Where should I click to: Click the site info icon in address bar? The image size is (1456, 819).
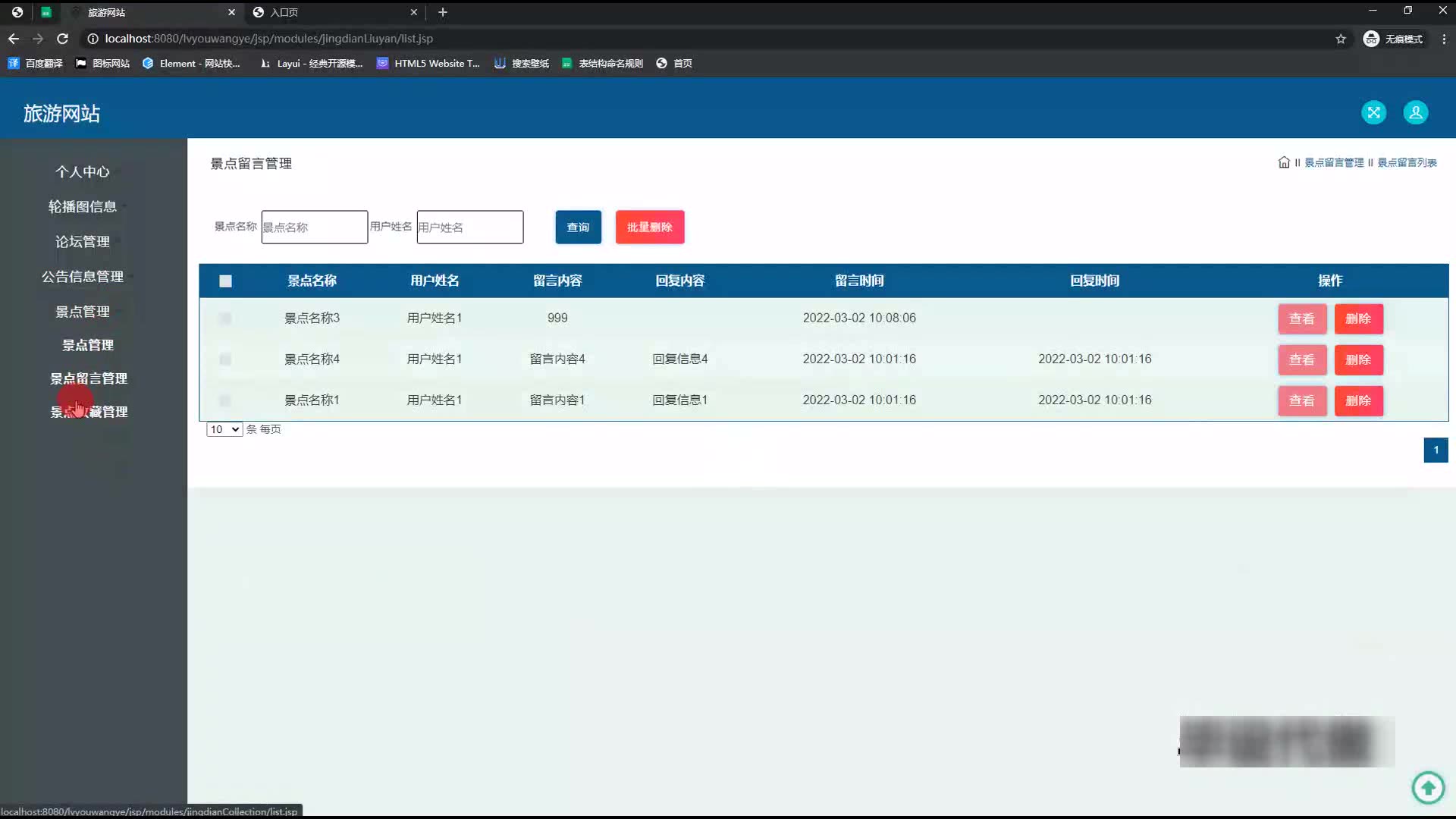click(93, 39)
